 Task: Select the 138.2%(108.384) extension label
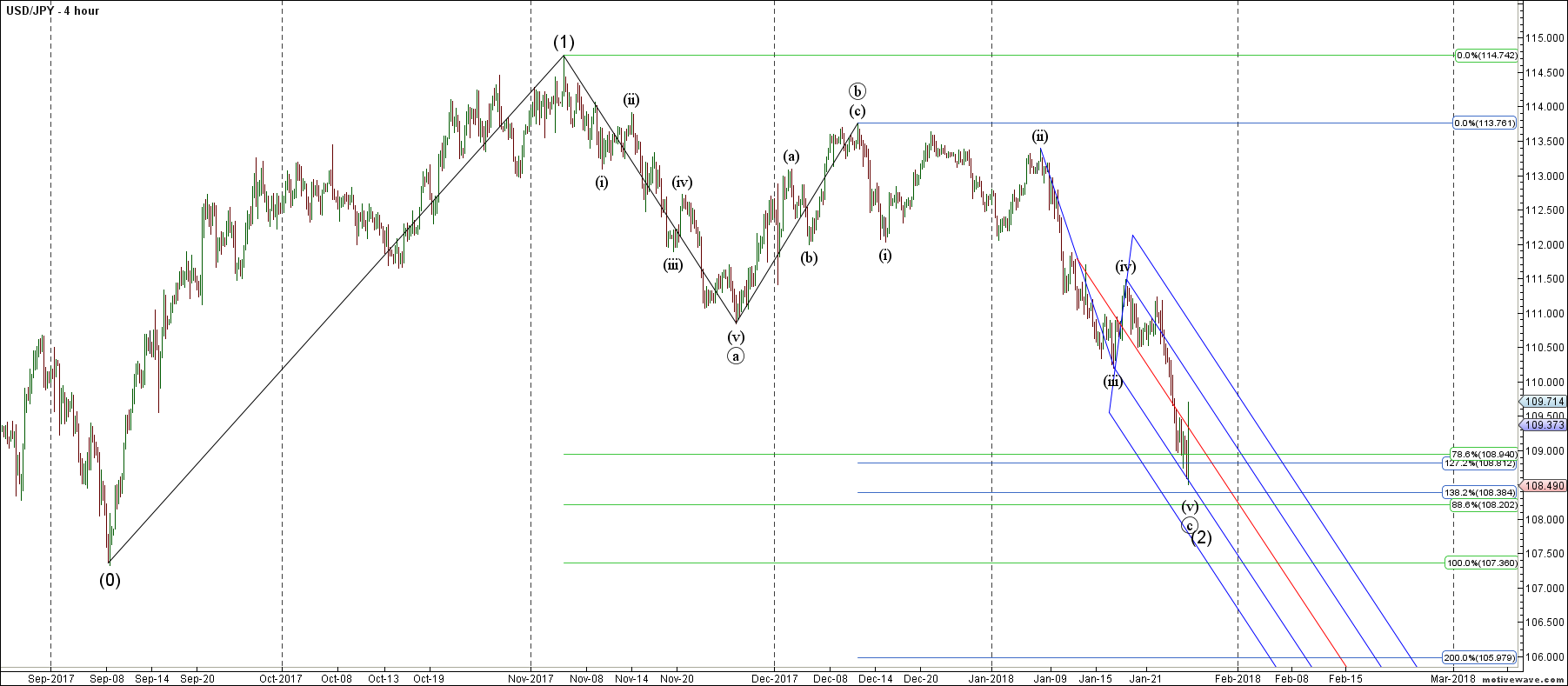(1481, 492)
